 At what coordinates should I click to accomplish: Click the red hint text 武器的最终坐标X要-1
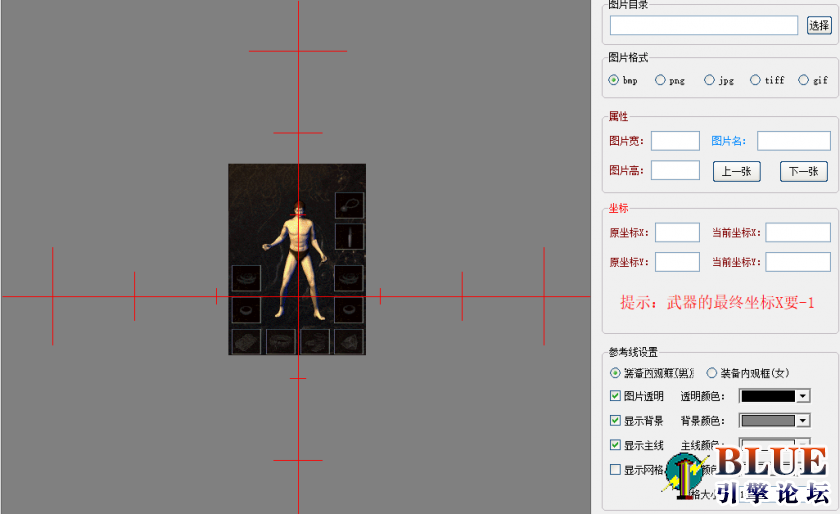740,303
